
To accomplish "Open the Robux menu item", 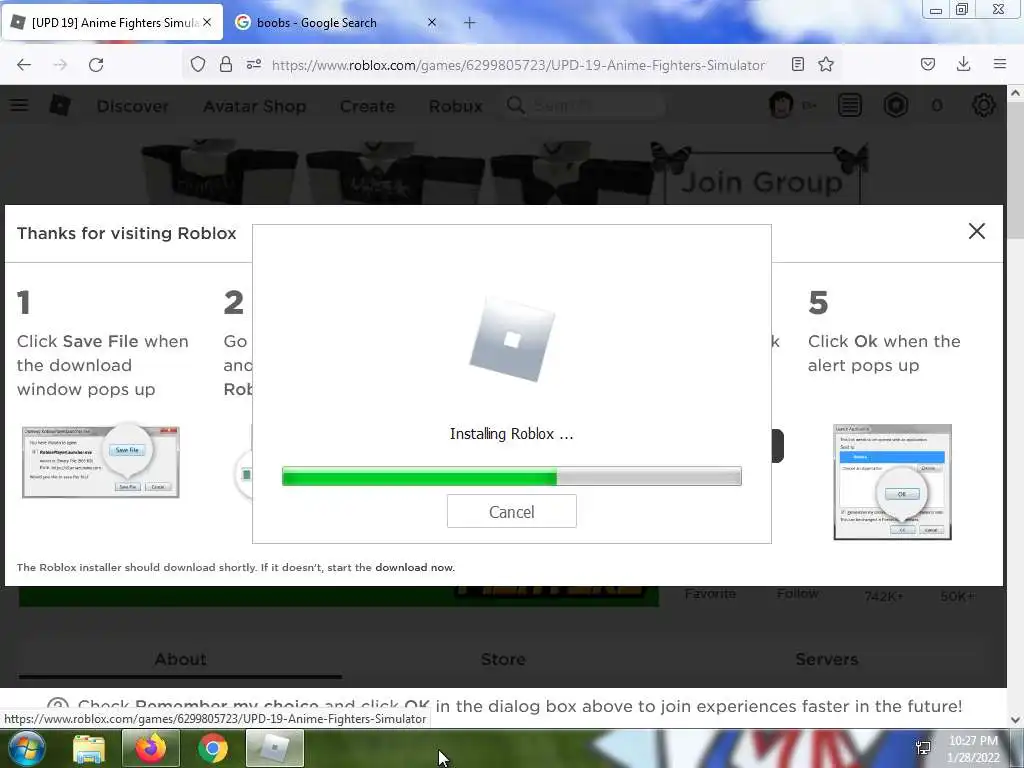I will 455,106.
